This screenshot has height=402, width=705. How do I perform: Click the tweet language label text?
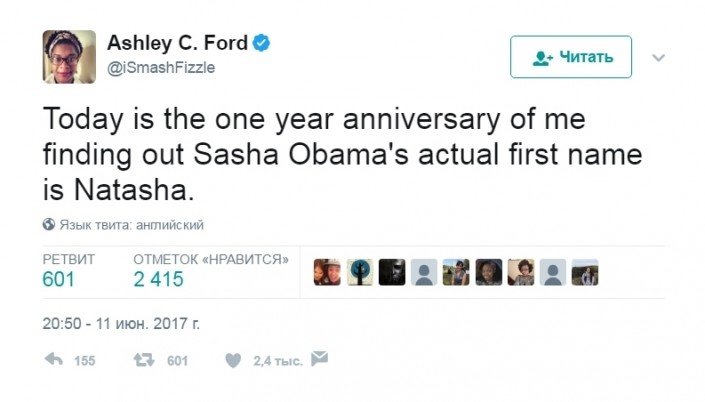tap(132, 225)
